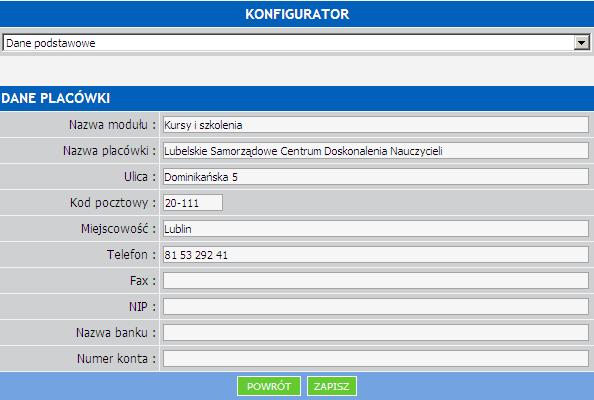
Task: Focus the Telefon input field
Action: 375,255
